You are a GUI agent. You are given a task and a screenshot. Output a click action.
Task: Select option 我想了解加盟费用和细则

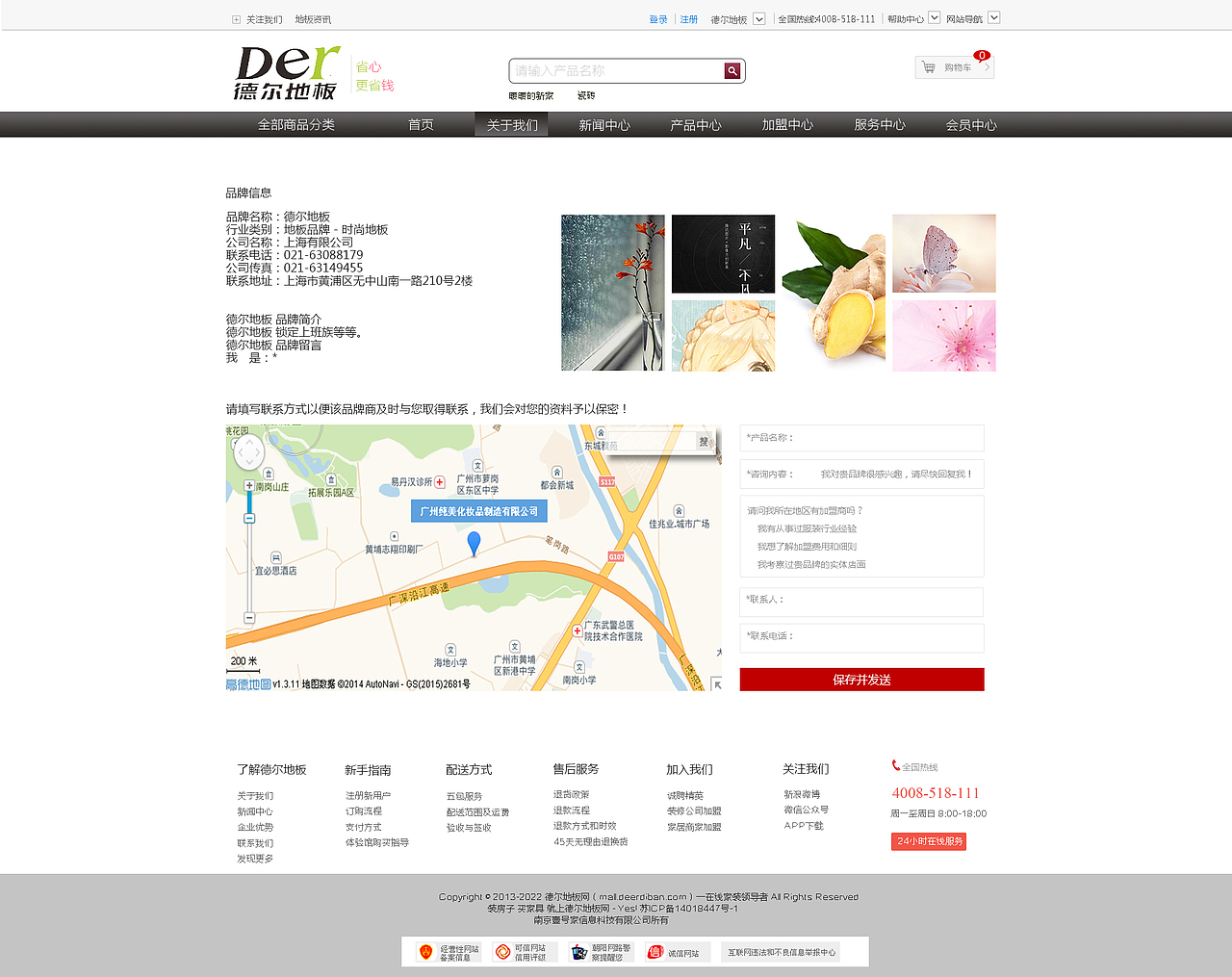pos(807,547)
